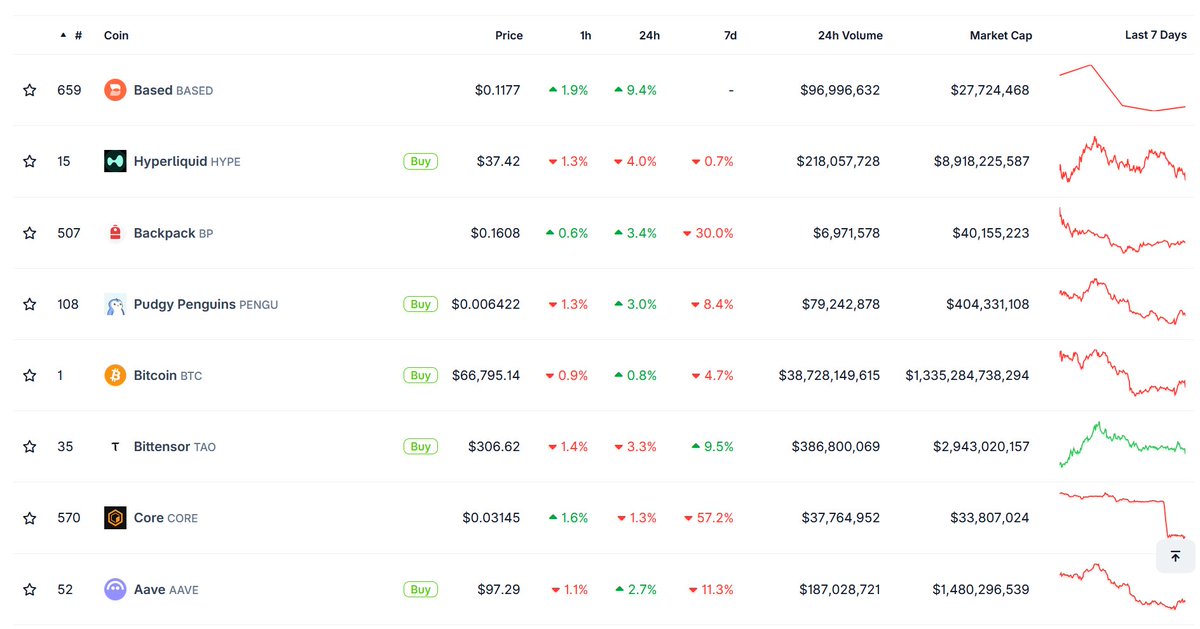Open Pudgy Penguins PENGU link

pos(206,304)
